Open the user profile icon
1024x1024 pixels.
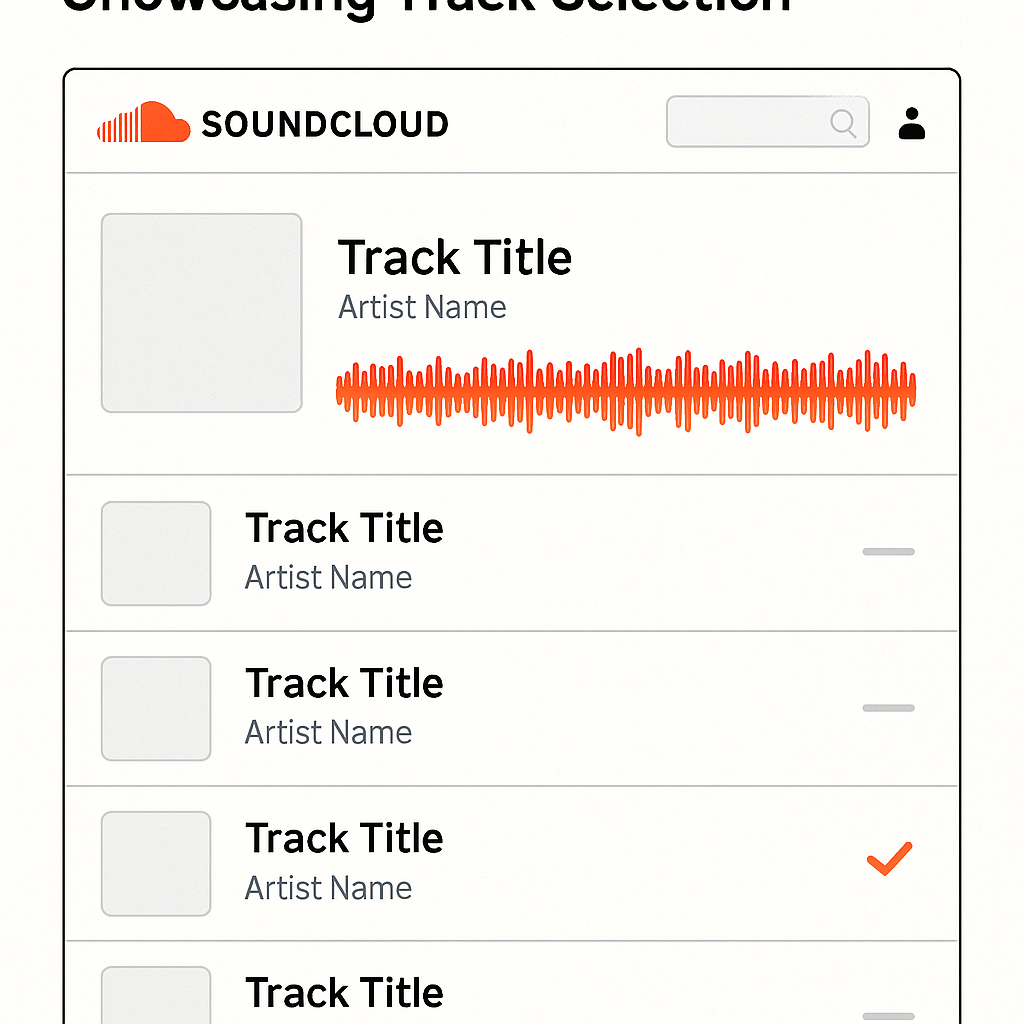pyautogui.click(x=911, y=122)
